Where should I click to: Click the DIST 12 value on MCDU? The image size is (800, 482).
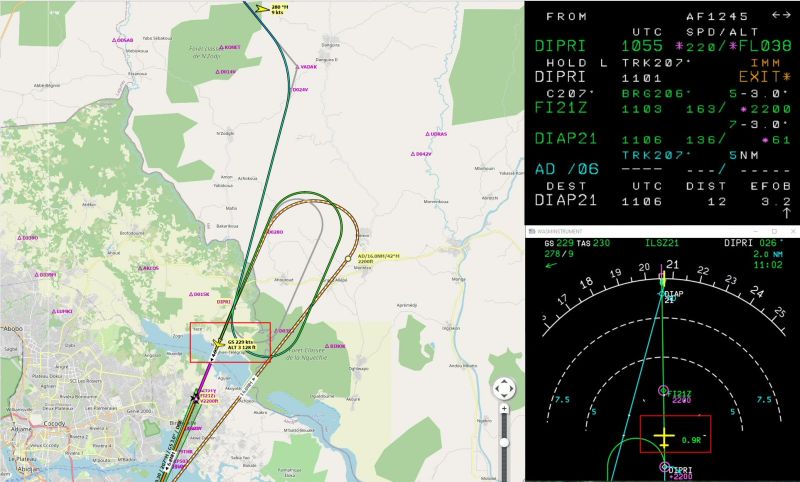717,202
